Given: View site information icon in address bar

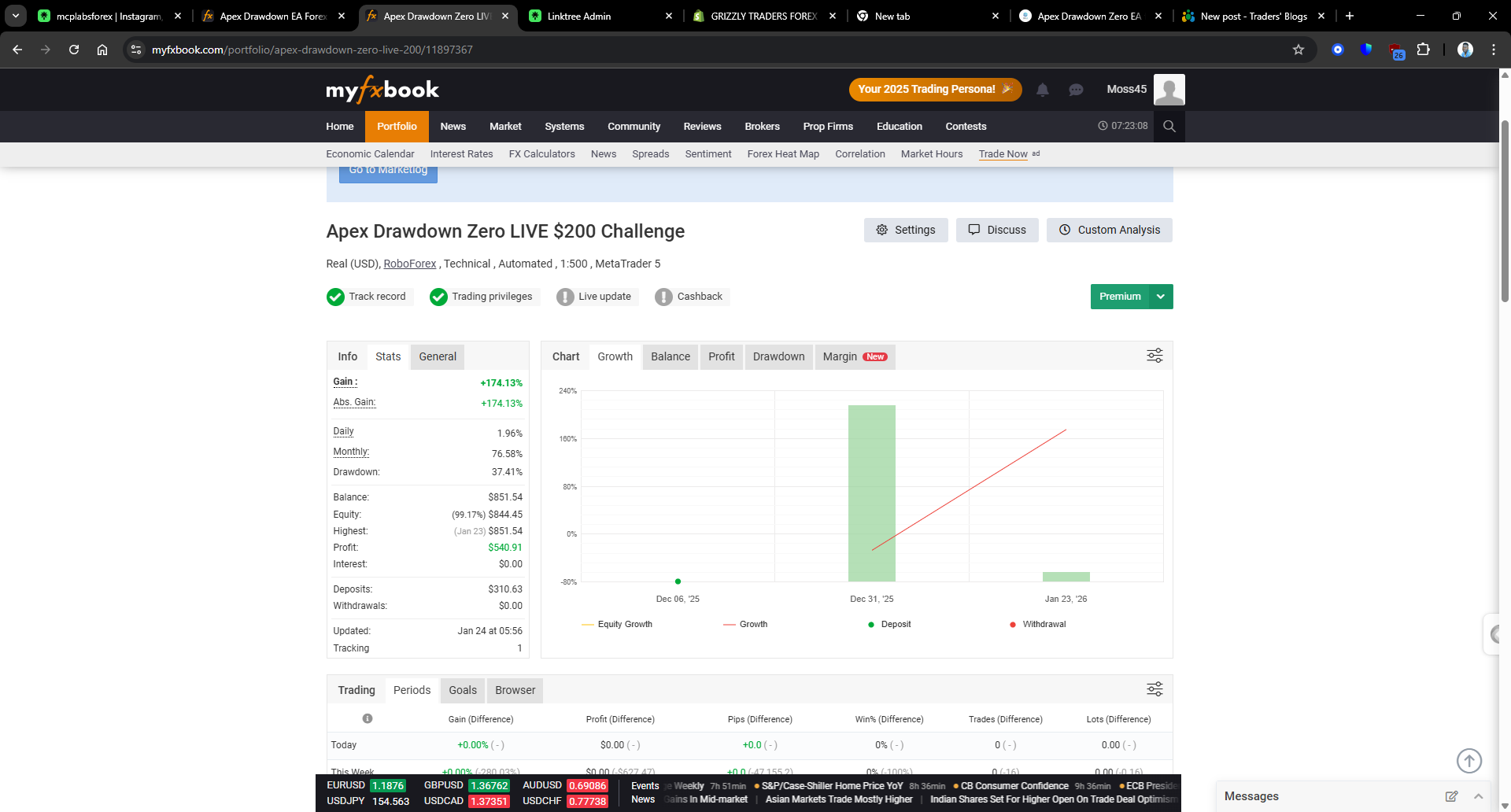Looking at the screenshot, I should click(x=136, y=50).
